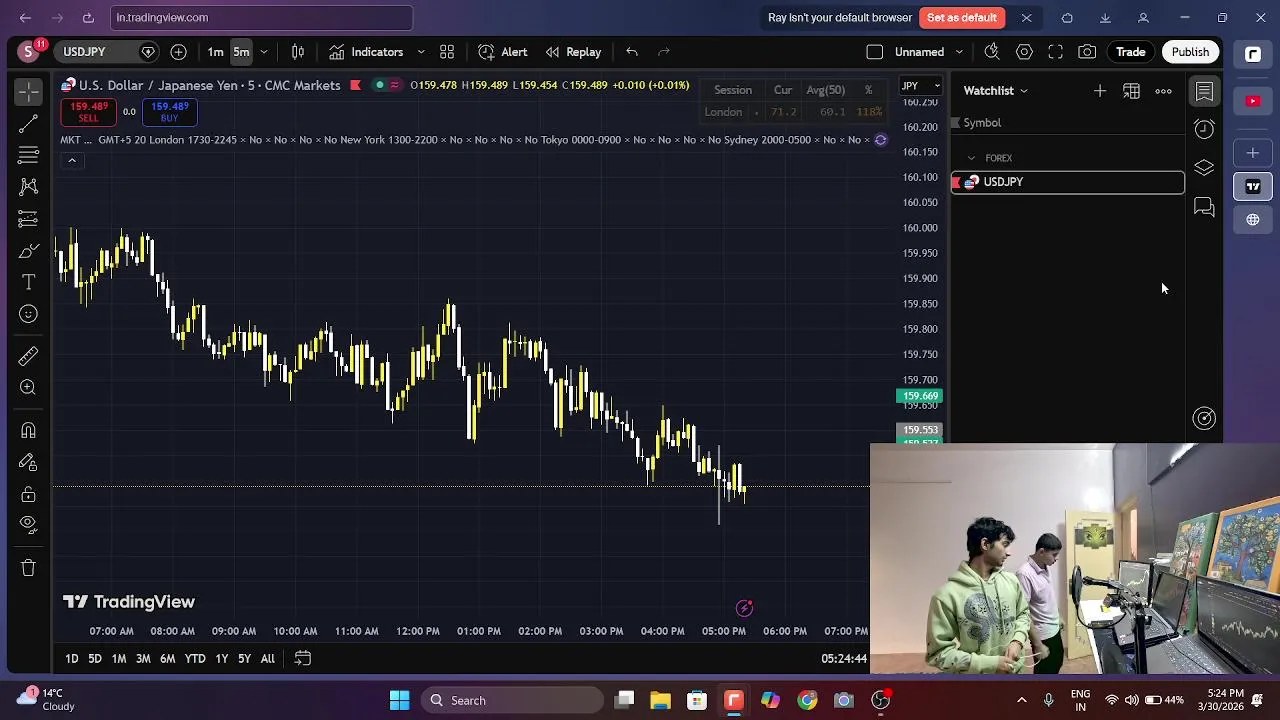Open watchlist advanced view table icon
Screen dimensions: 1280x720
click(1132, 91)
